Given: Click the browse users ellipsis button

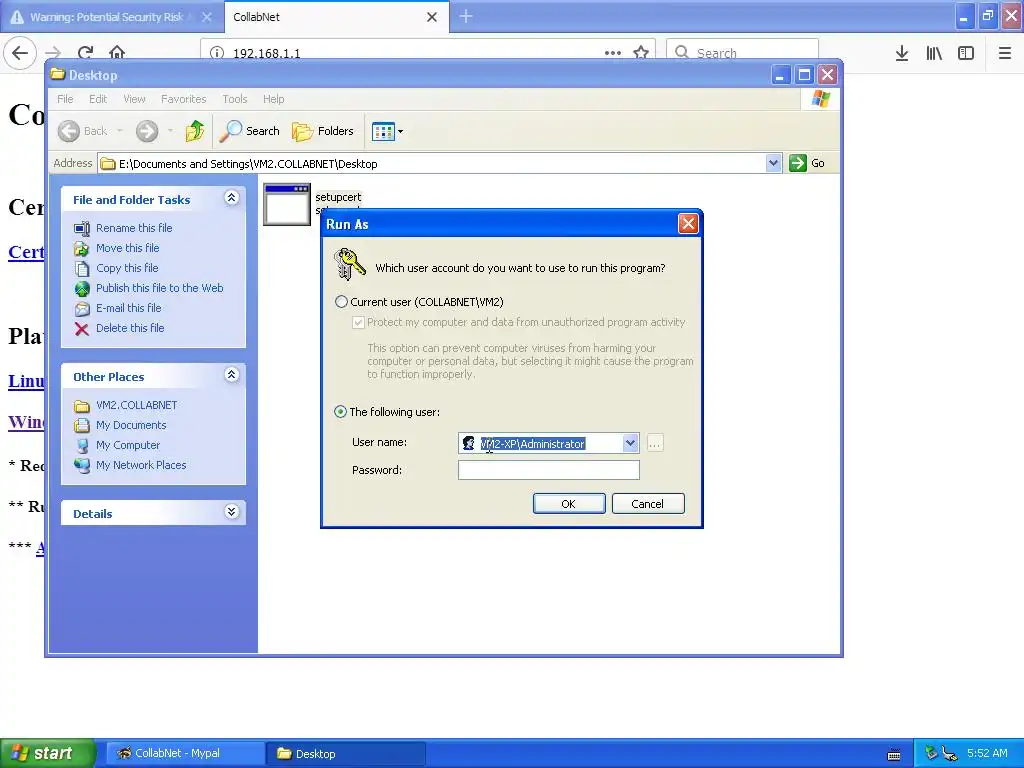Looking at the screenshot, I should pos(654,443).
